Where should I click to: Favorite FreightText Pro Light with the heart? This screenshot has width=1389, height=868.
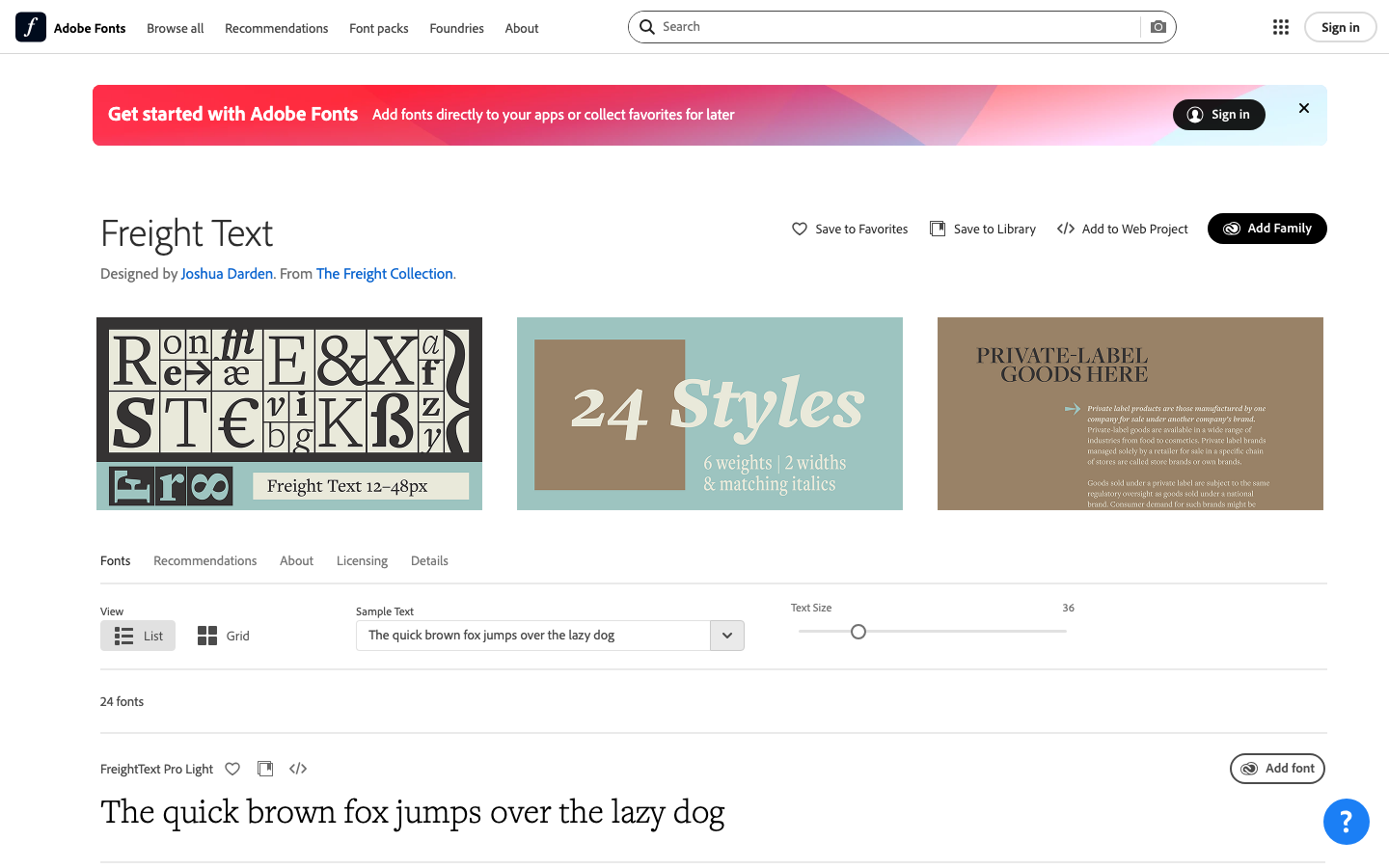click(232, 769)
